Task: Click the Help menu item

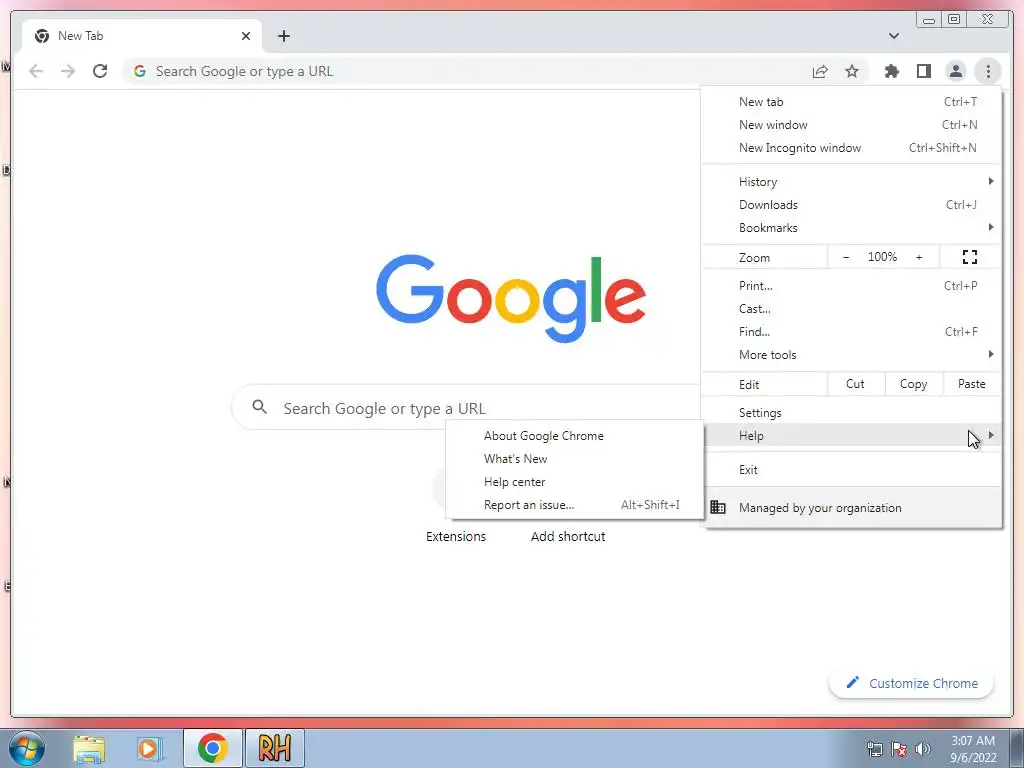Action: click(x=852, y=436)
